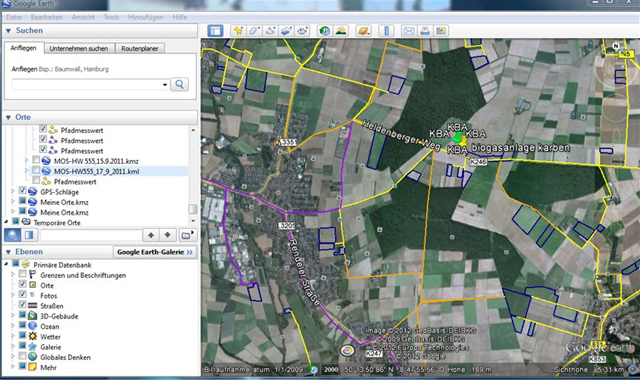
Task: Expand the Mehr layer node
Action: coord(13,367)
